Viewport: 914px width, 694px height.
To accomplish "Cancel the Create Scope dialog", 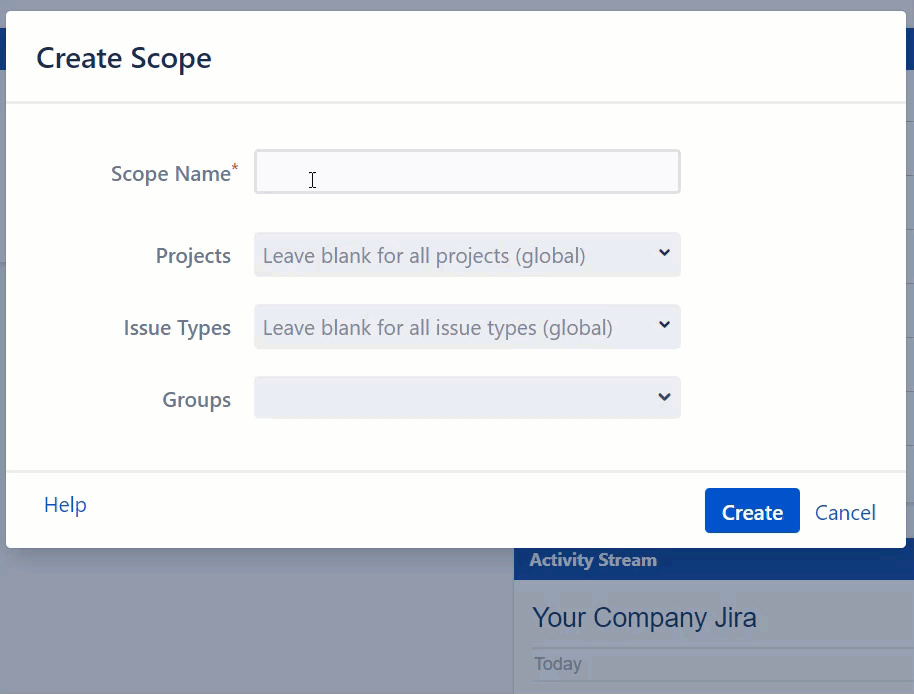I will [x=845, y=512].
